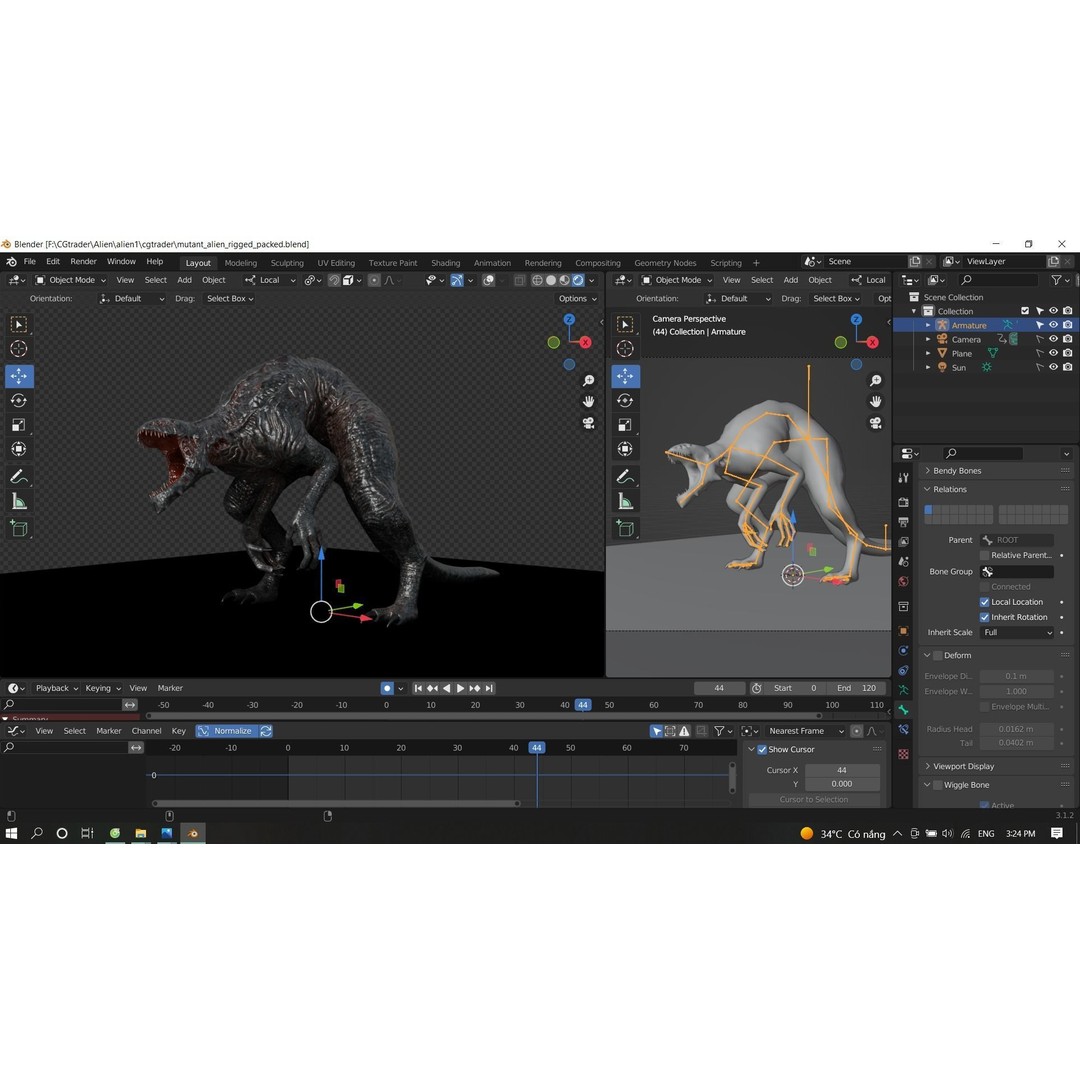The width and height of the screenshot is (1080, 1080).
Task: Open Orientation Default dropdown in left viewport
Action: pyautogui.click(x=131, y=299)
